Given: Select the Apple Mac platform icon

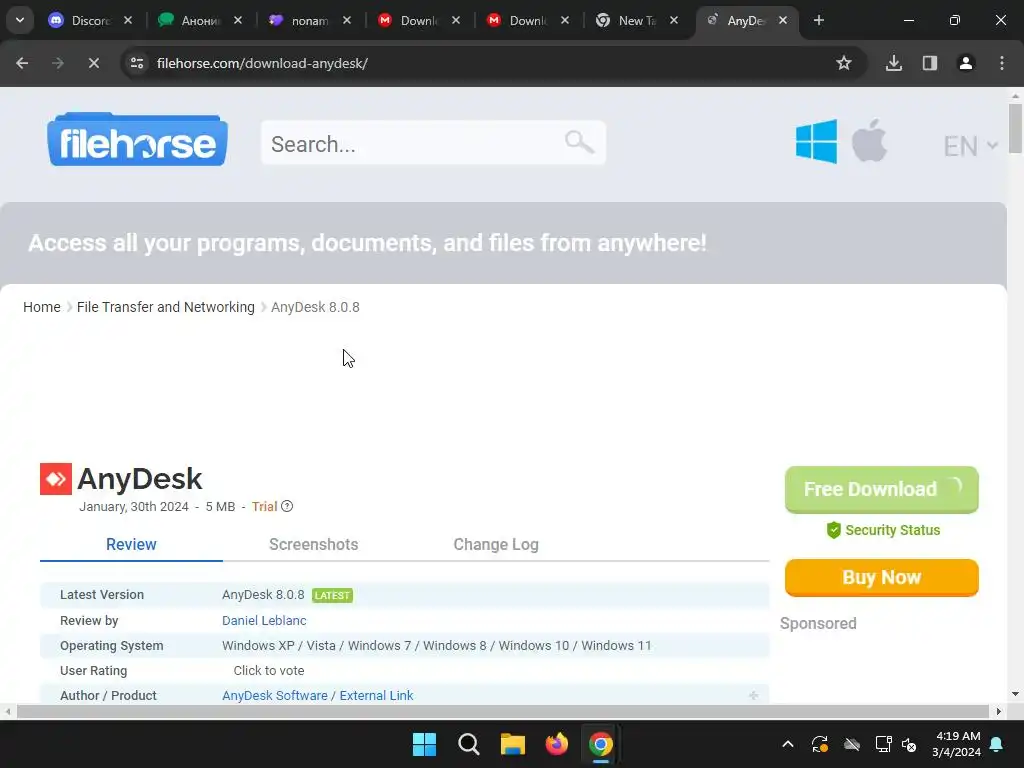Looking at the screenshot, I should pyautogui.click(x=870, y=140).
